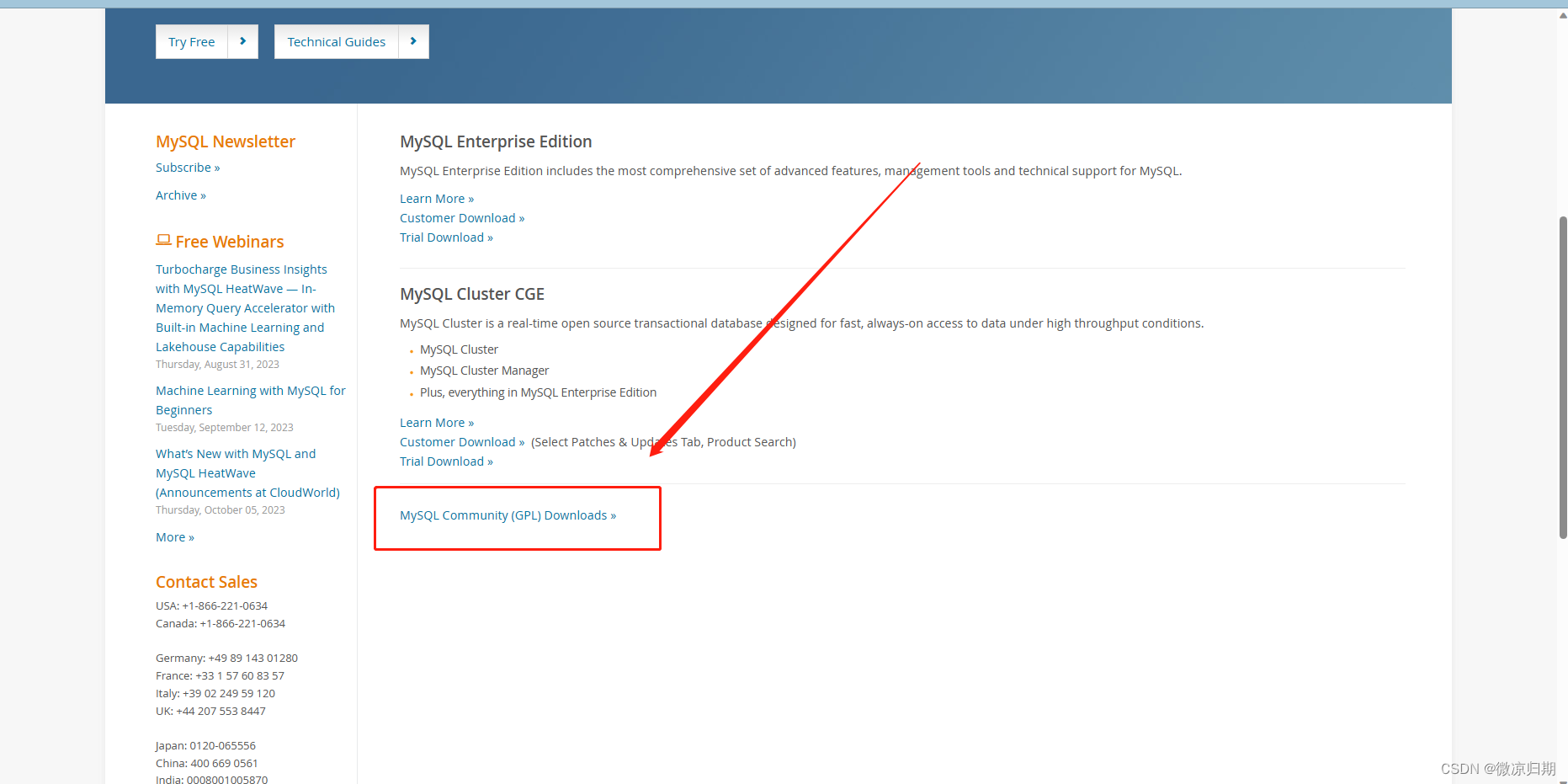
Task: Click the date 'Tuesday, September 12, 2023'
Action: [225, 428]
